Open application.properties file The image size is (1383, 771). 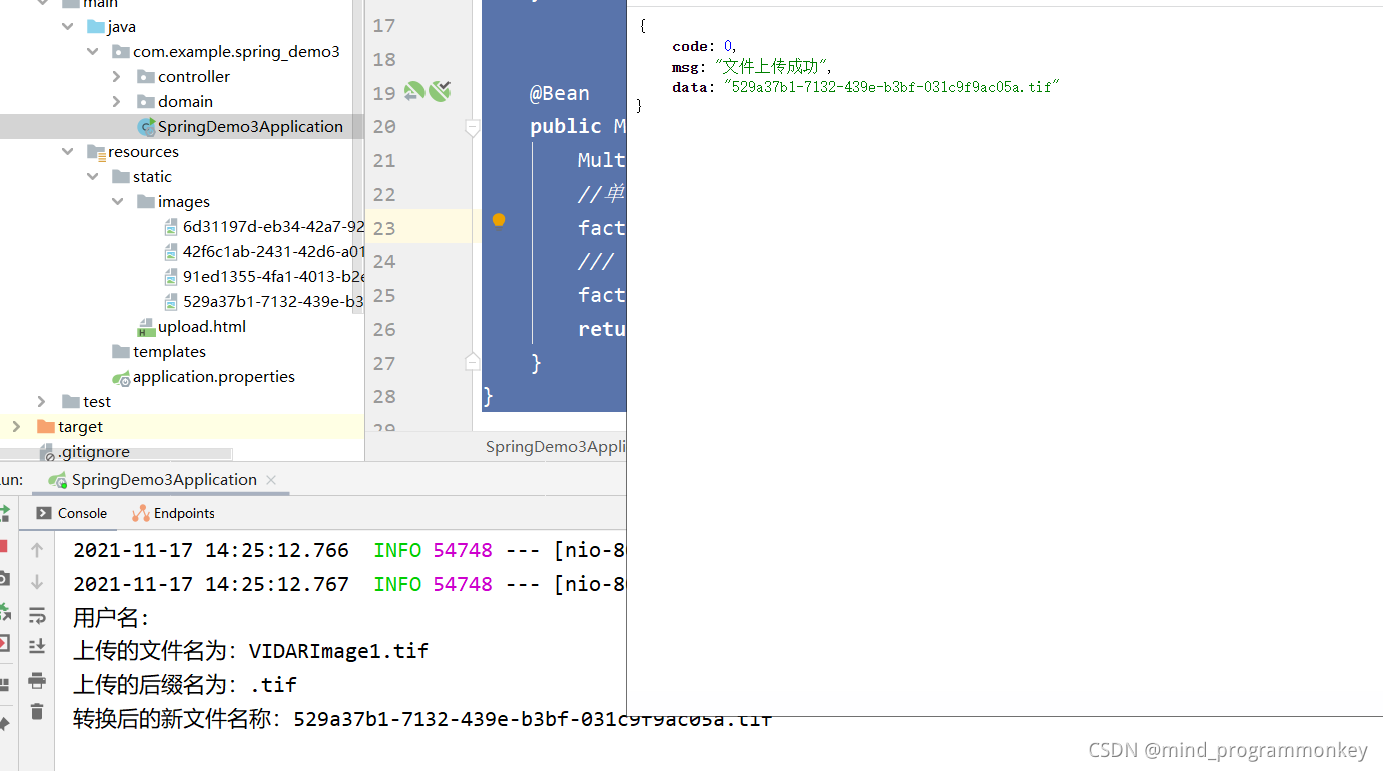(203, 376)
